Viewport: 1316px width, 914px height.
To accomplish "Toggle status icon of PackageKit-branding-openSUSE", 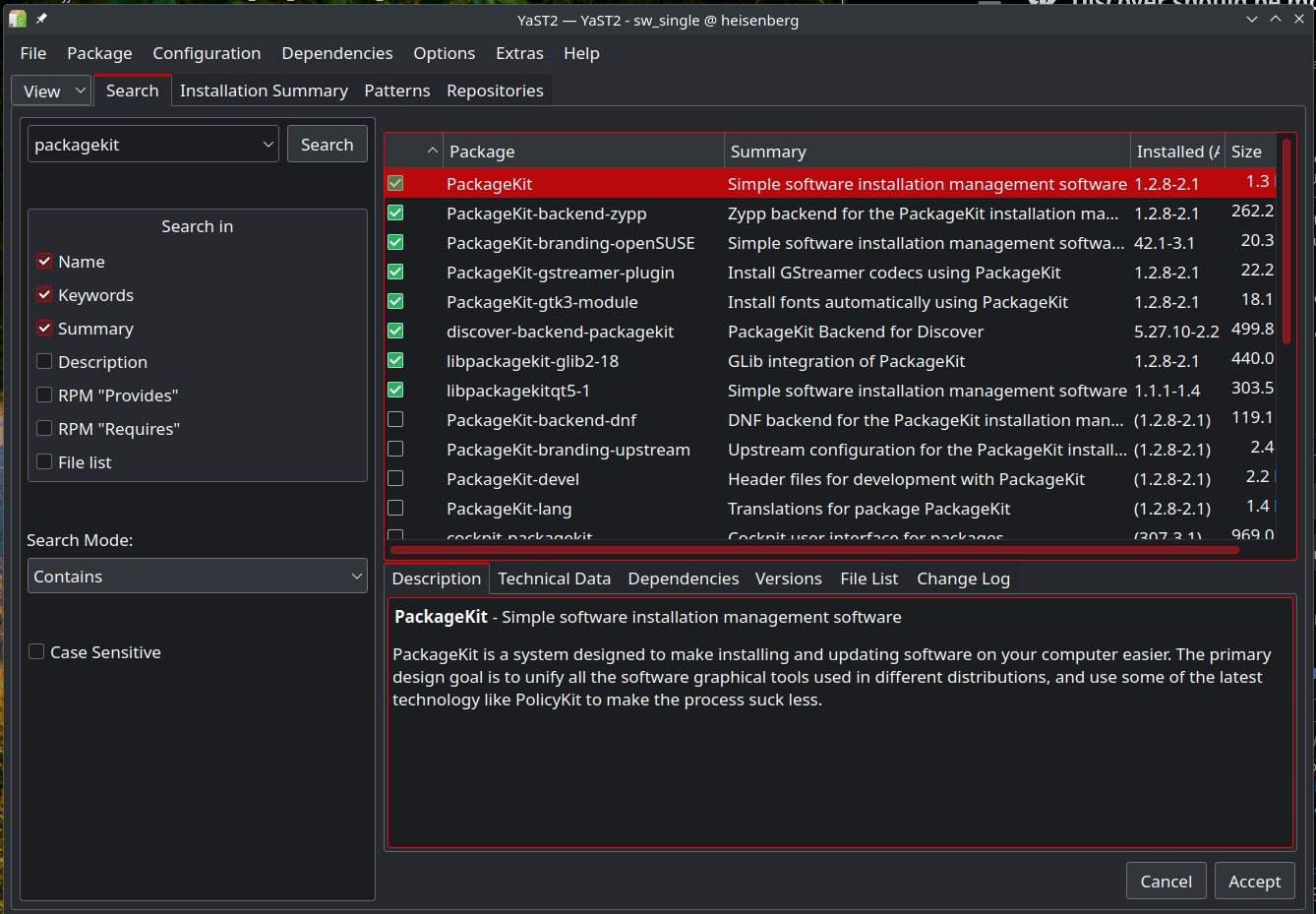I will [395, 242].
